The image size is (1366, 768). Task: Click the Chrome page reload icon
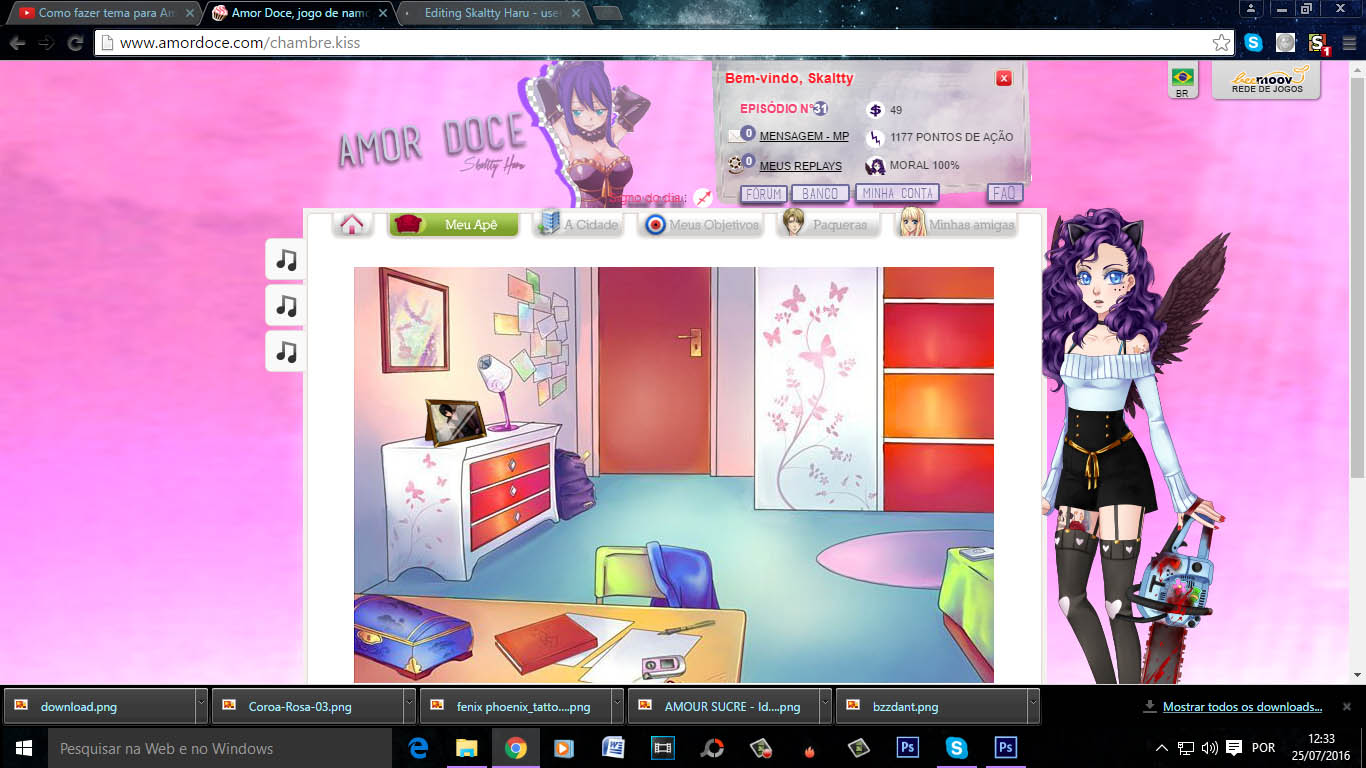tap(75, 43)
